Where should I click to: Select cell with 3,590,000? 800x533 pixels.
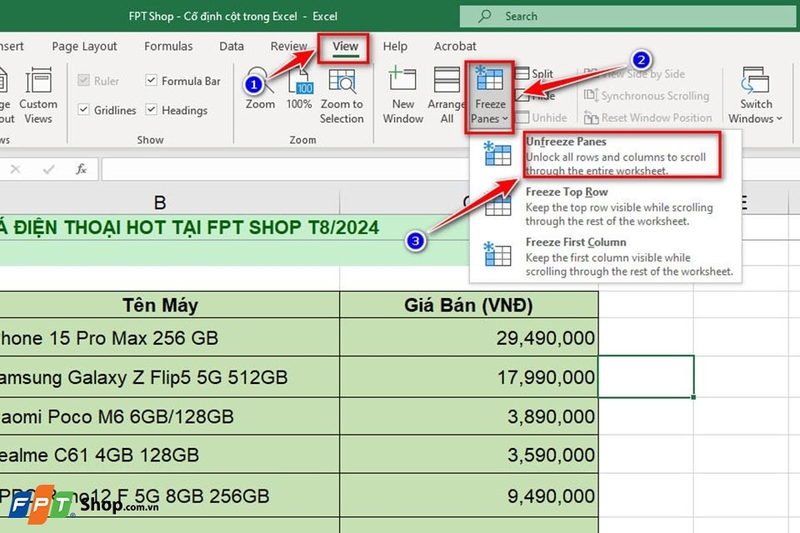tap(469, 454)
